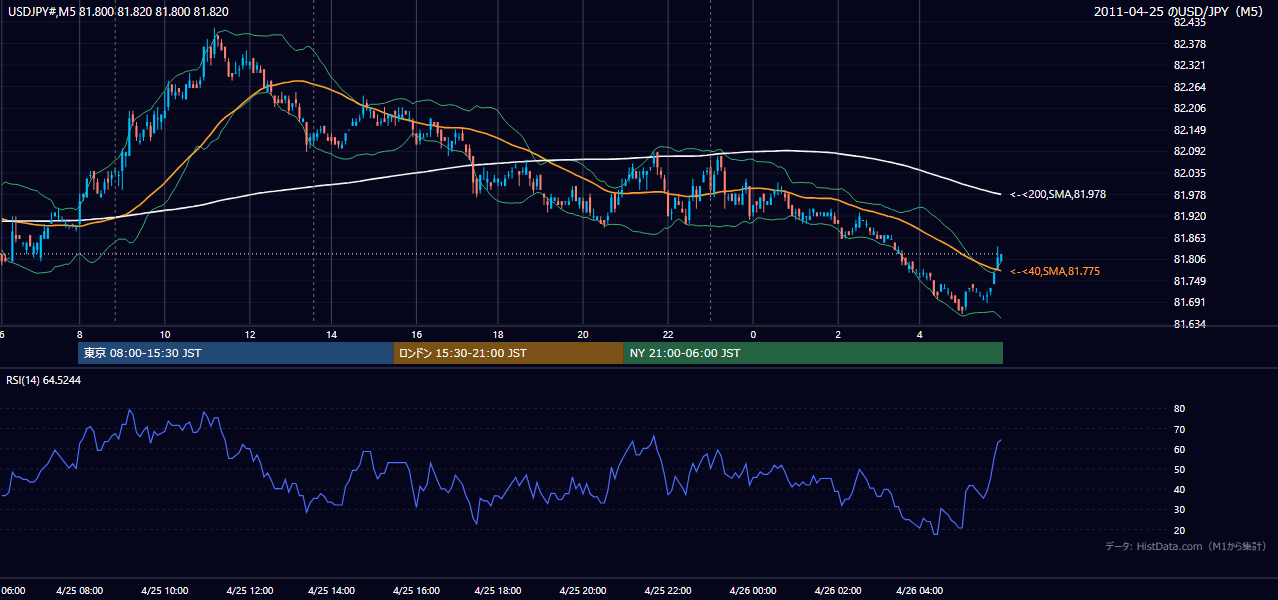
Task: Click RSI level 50 on the axis
Action: click(1179, 469)
